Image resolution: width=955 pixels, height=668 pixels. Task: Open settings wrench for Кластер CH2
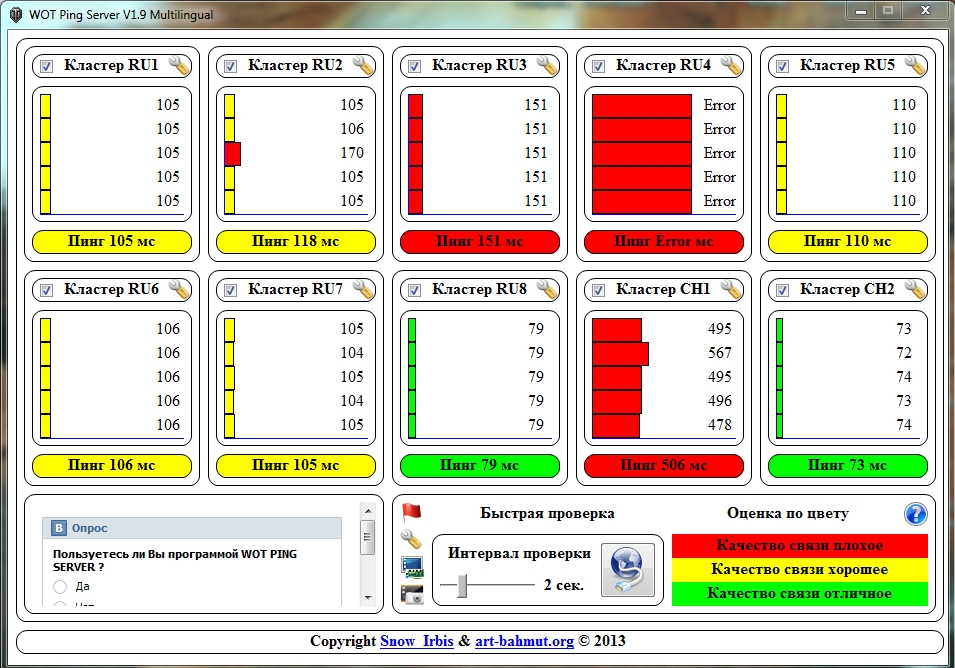coord(915,289)
